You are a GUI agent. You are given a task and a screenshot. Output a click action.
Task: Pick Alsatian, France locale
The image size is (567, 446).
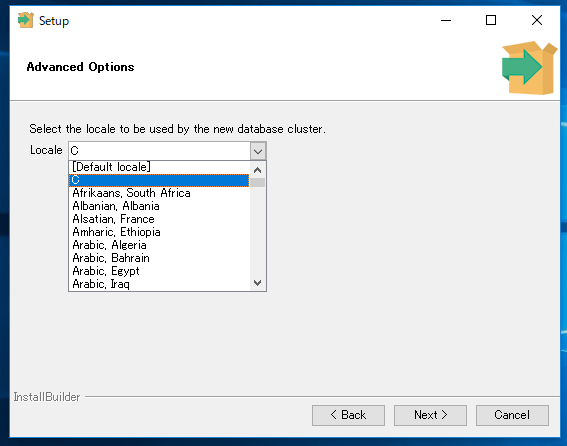[159, 219]
